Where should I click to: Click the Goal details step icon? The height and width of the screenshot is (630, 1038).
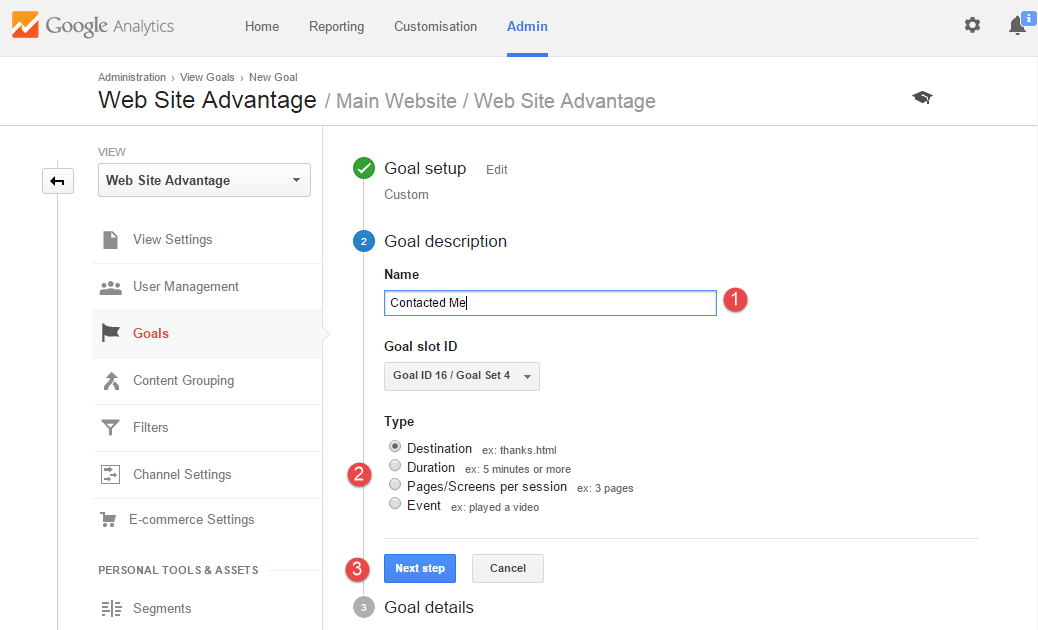tap(363, 608)
